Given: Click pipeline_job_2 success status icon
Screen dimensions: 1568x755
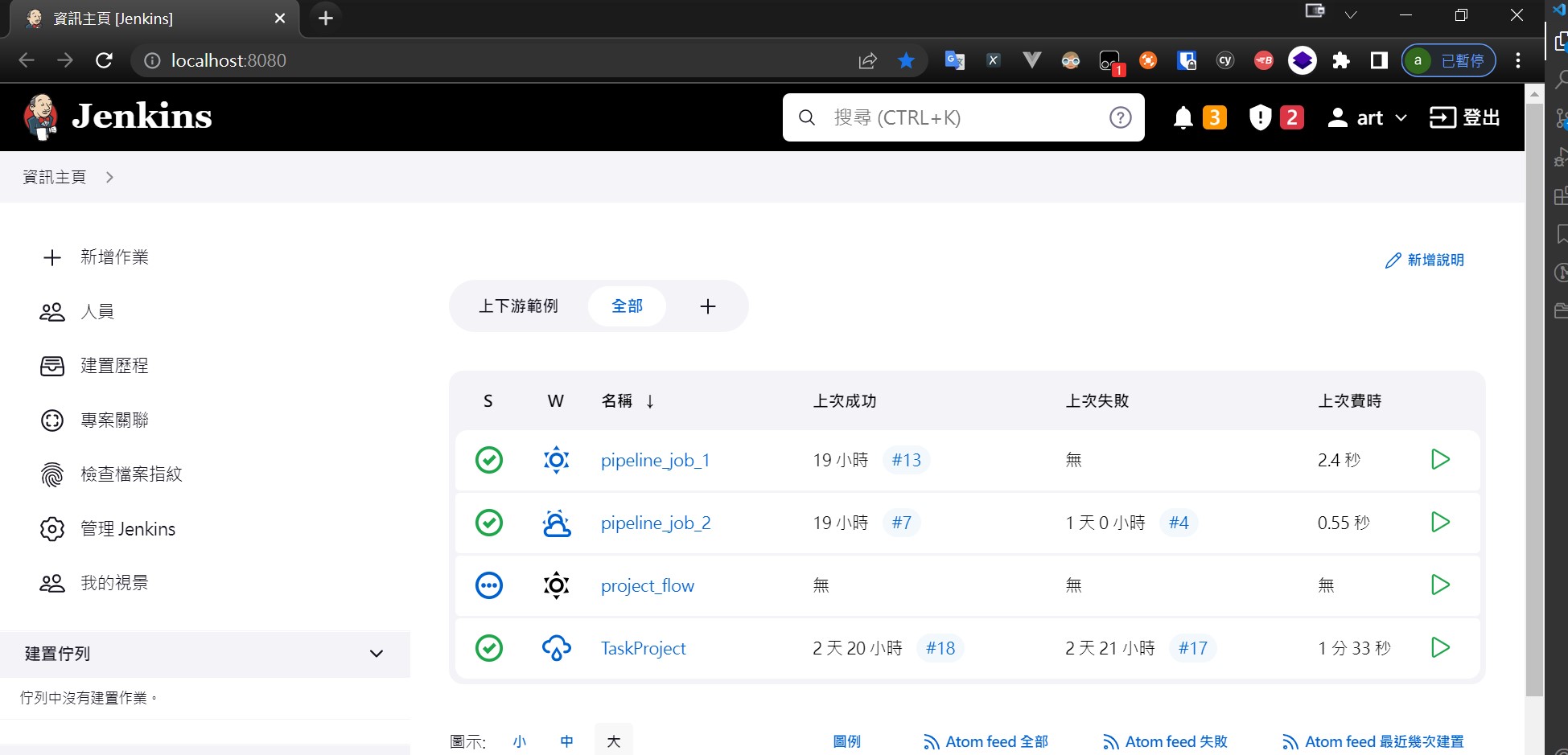Looking at the screenshot, I should tap(489, 523).
